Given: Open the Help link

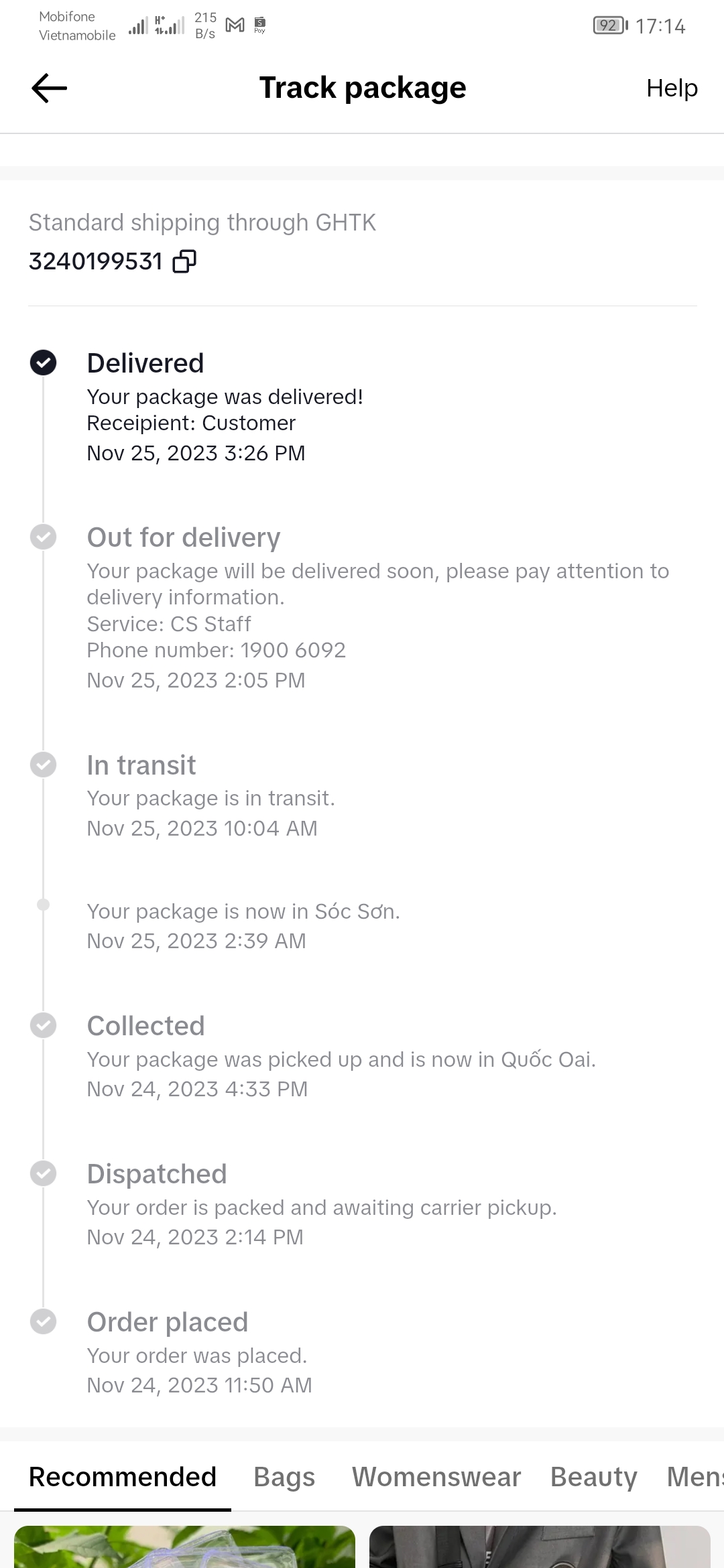Looking at the screenshot, I should pyautogui.click(x=672, y=88).
